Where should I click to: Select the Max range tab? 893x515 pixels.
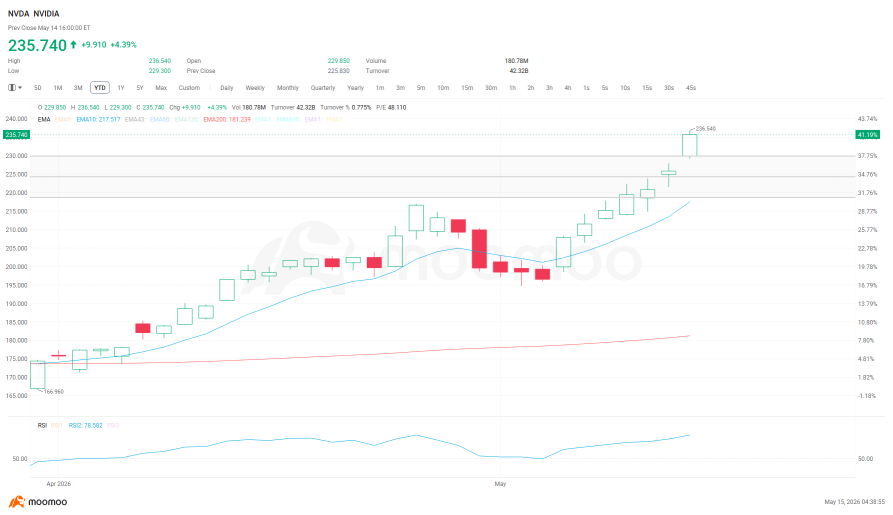point(161,88)
